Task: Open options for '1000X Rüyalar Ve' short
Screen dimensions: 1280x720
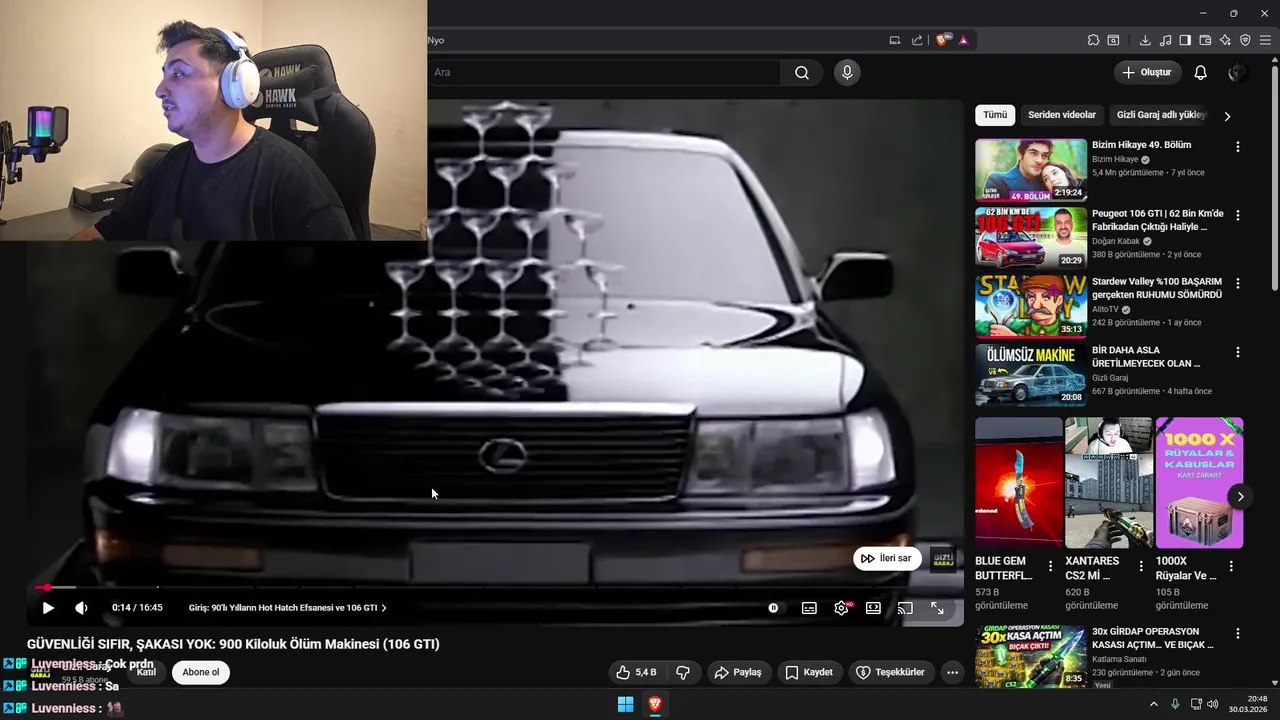Action: tap(1231, 566)
